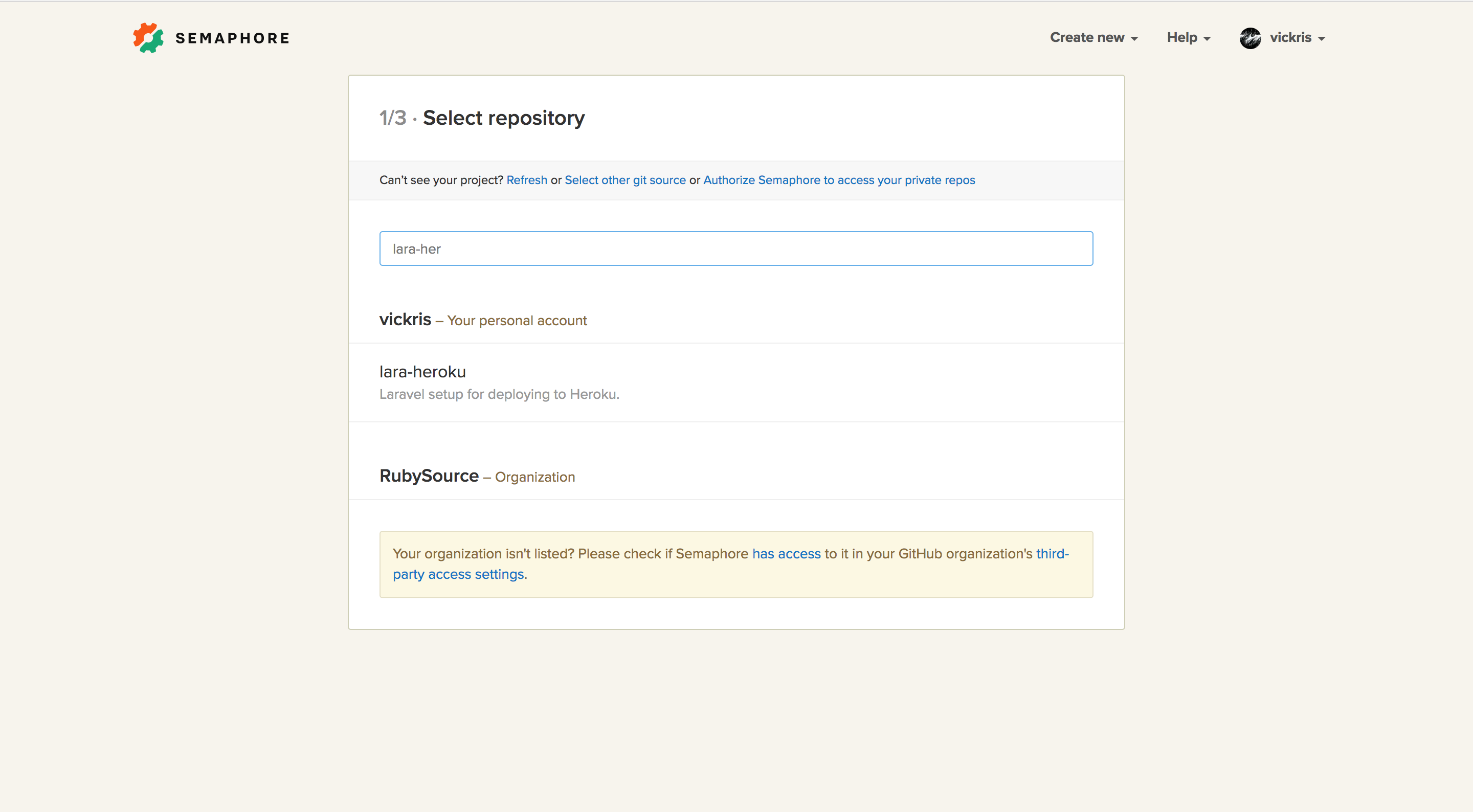Click the vickris personal account heading
This screenshot has height=812, width=1473.
[x=405, y=320]
